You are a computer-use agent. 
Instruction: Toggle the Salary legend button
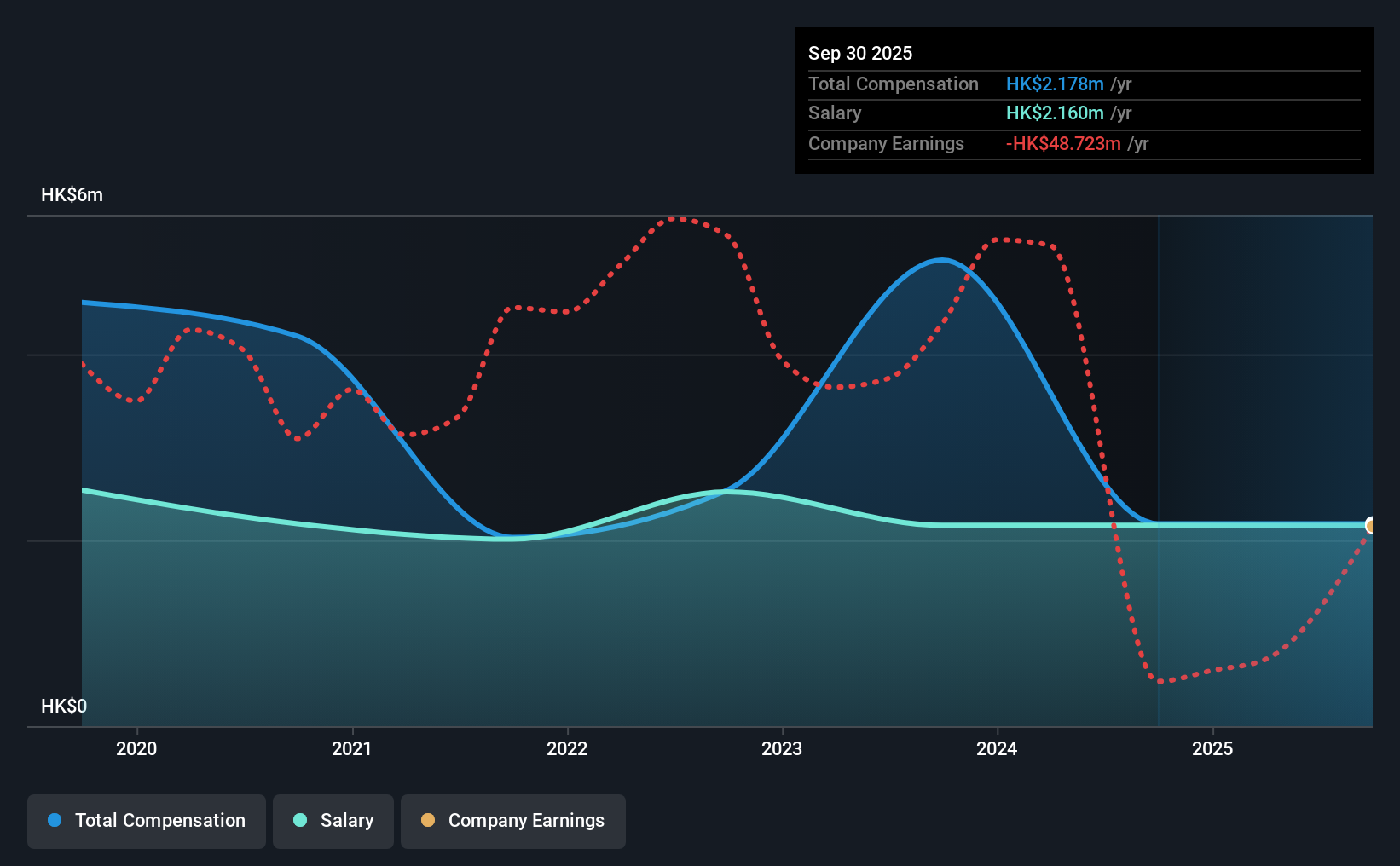click(333, 821)
